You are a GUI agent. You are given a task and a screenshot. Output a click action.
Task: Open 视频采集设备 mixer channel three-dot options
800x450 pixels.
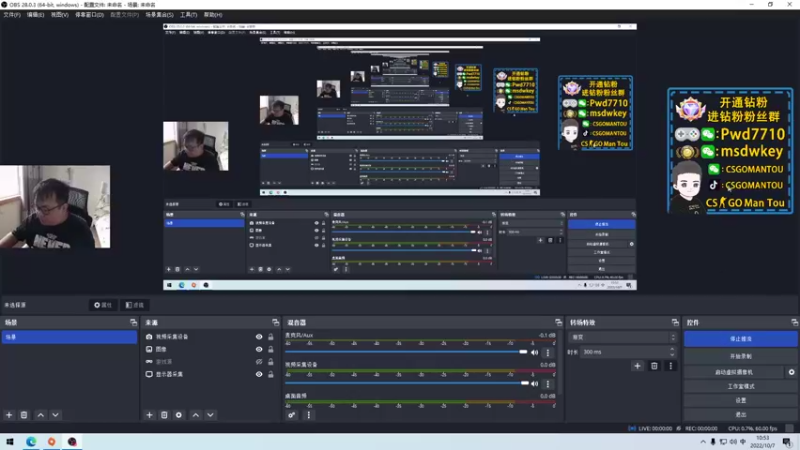coord(548,384)
